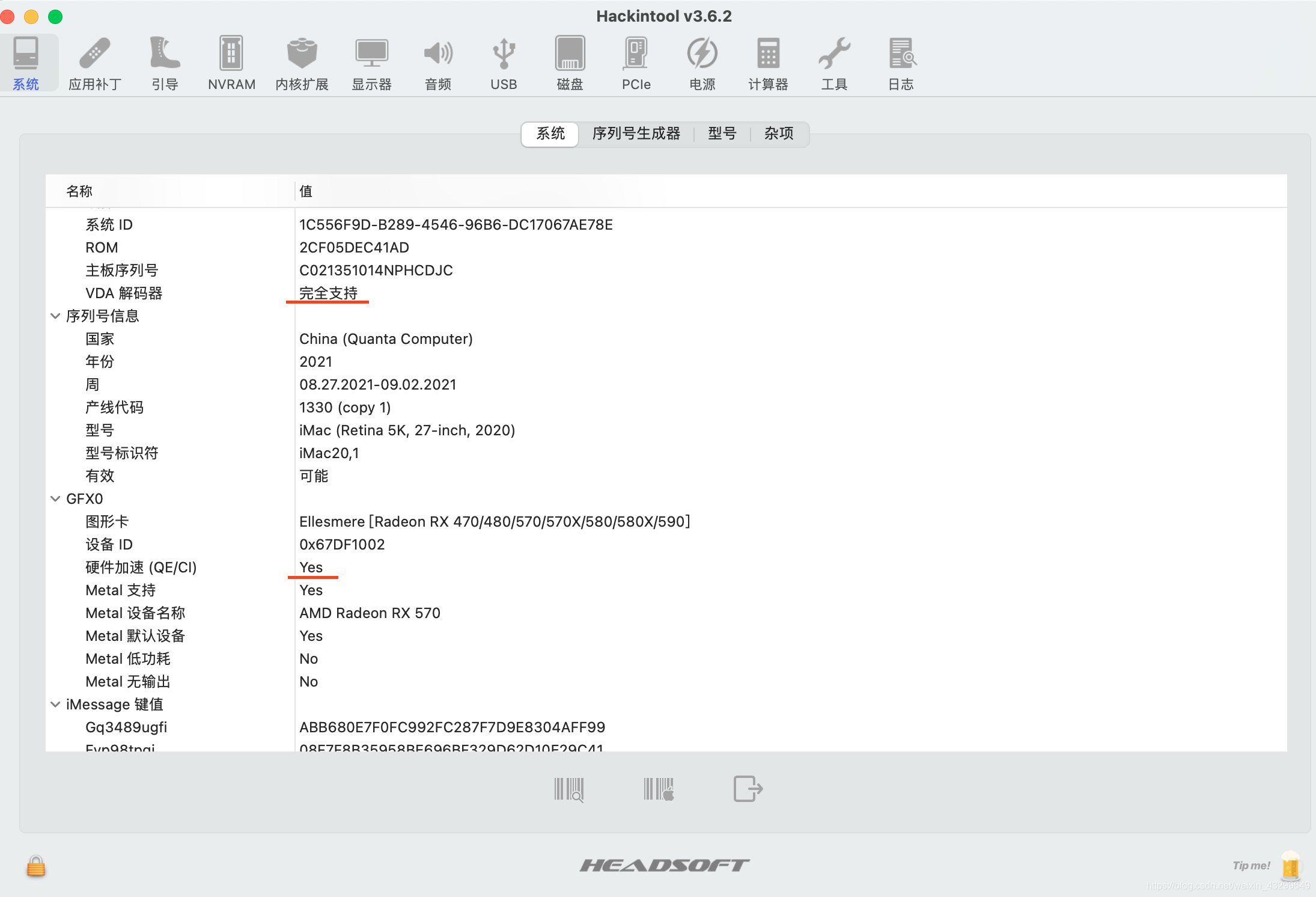Switch to the 内核扩展 kext section
The height and width of the screenshot is (897, 1316).
click(x=302, y=64)
